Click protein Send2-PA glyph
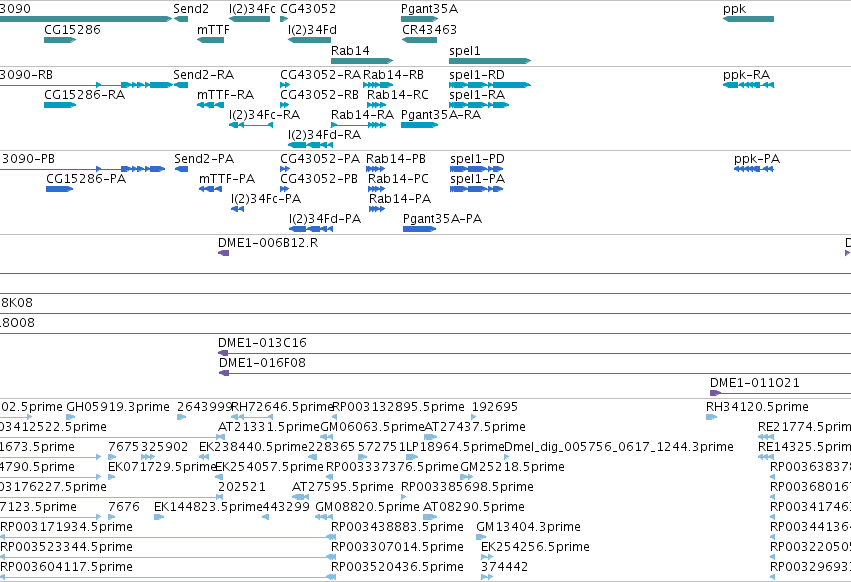 click(x=181, y=169)
